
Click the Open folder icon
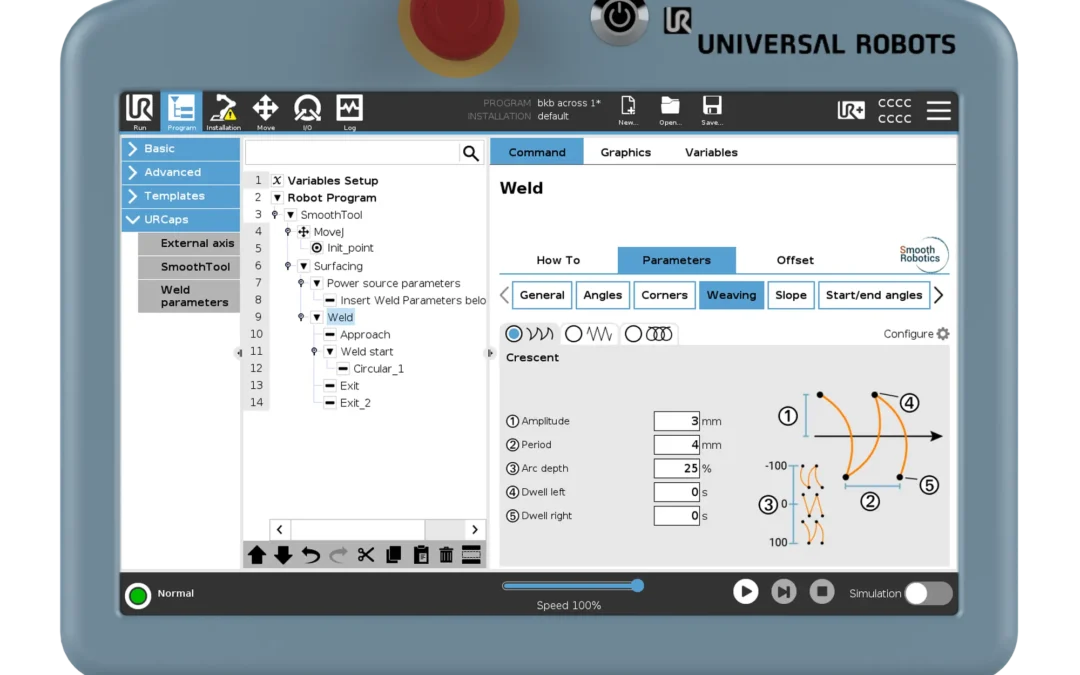[x=669, y=110]
